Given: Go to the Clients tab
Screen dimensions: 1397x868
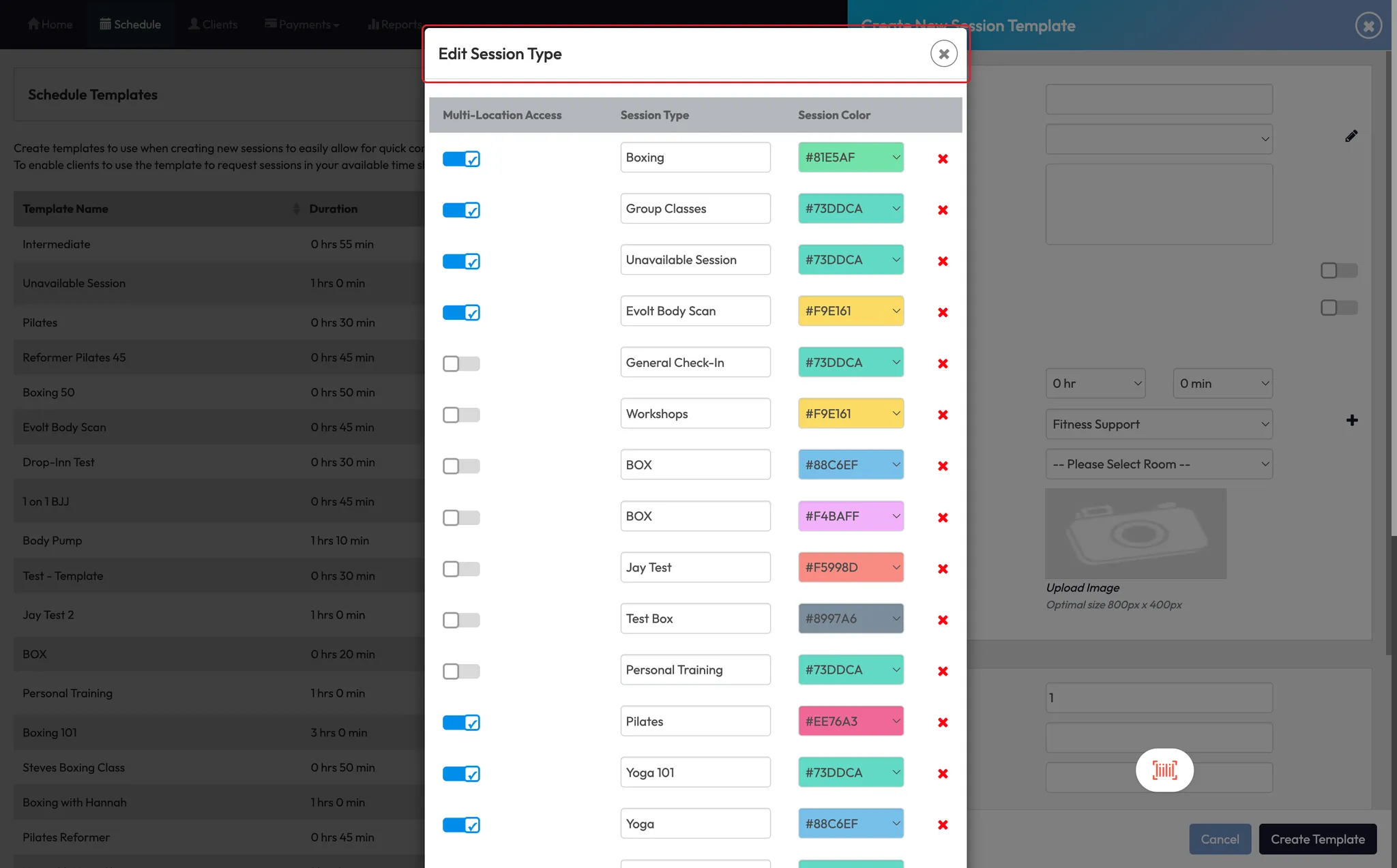Looking at the screenshot, I should [x=213, y=25].
